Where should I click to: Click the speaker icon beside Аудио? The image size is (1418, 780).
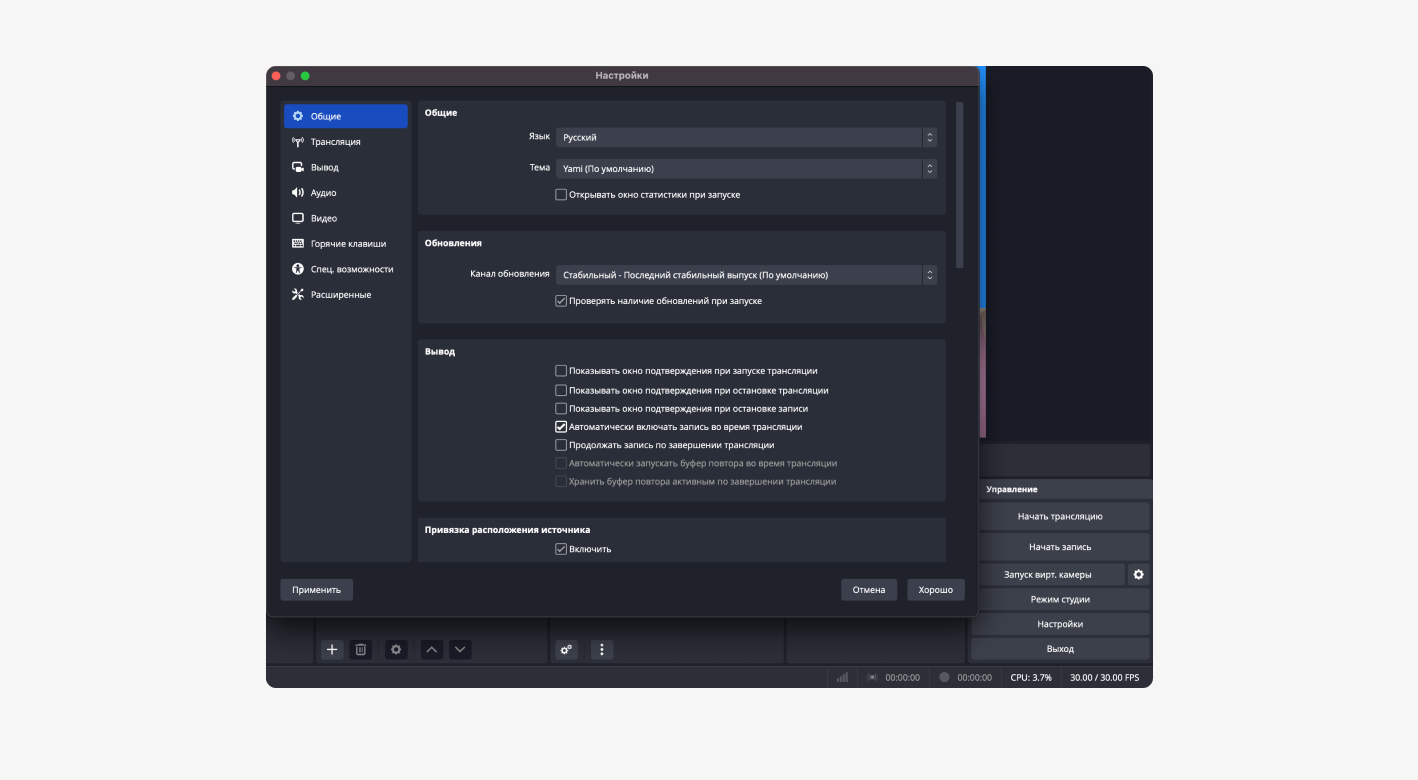point(297,193)
